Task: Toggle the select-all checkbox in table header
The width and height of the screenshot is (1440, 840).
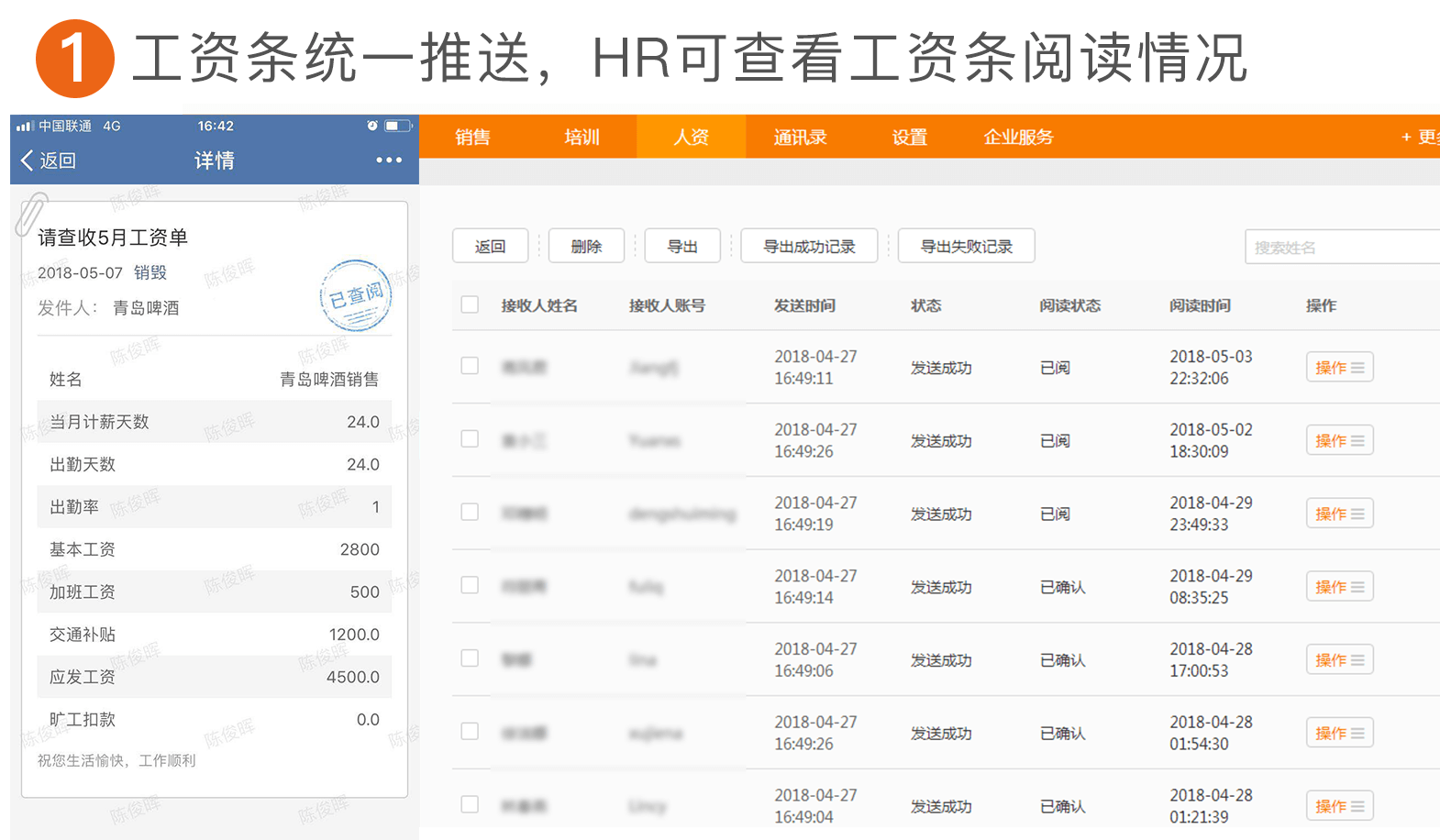Action: click(x=470, y=304)
